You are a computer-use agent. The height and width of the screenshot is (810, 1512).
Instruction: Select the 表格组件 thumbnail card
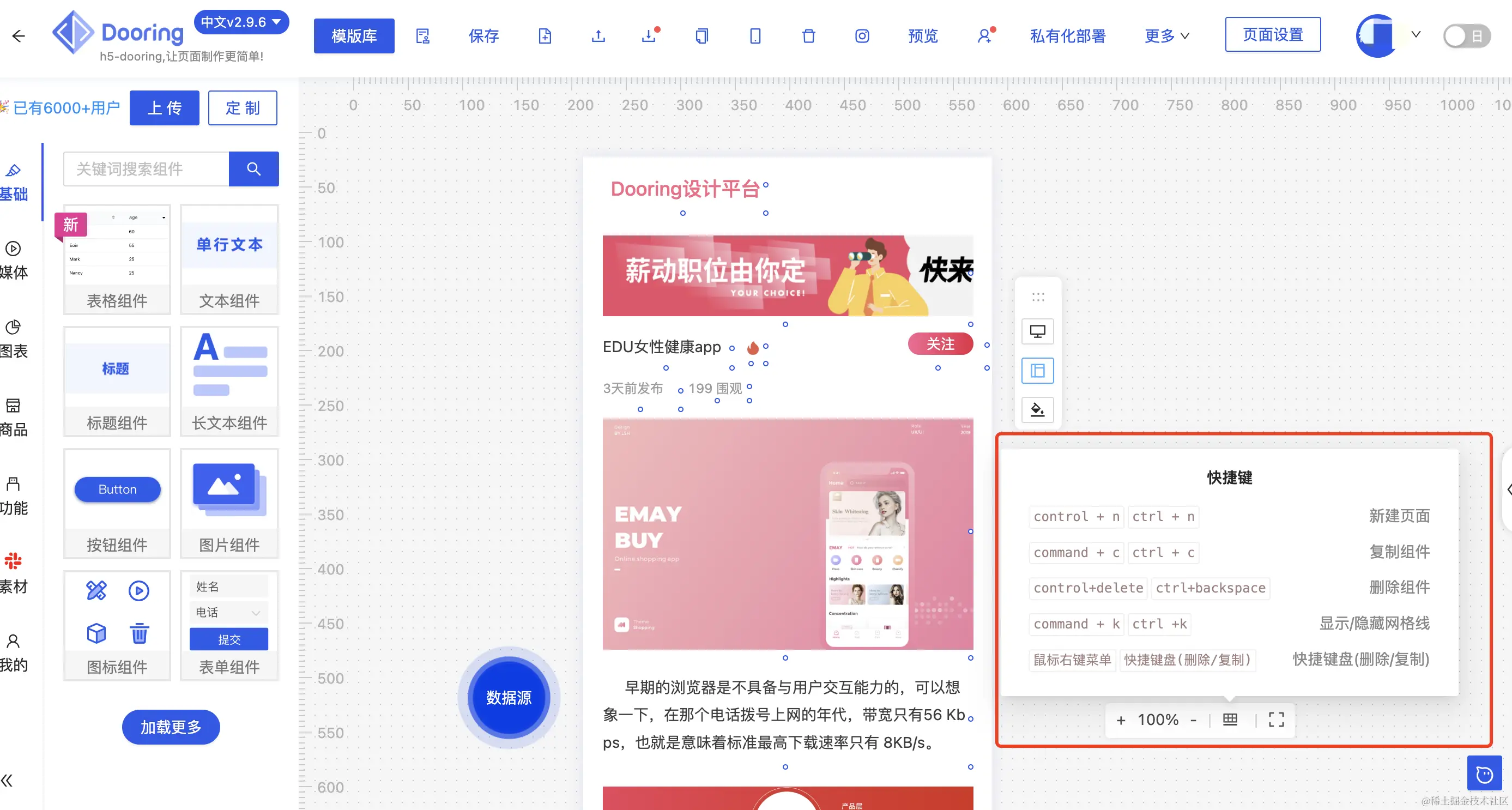point(117,259)
